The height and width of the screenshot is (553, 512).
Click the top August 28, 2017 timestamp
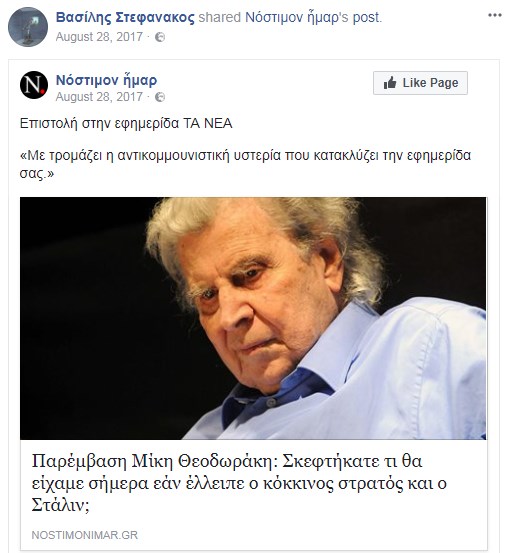99,37
